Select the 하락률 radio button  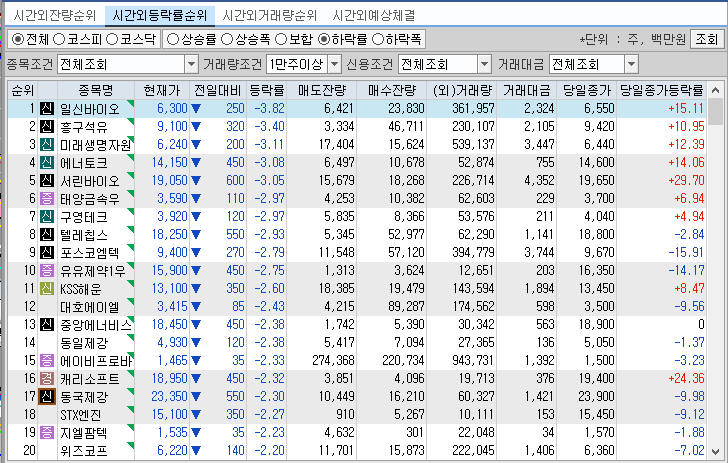324,39
